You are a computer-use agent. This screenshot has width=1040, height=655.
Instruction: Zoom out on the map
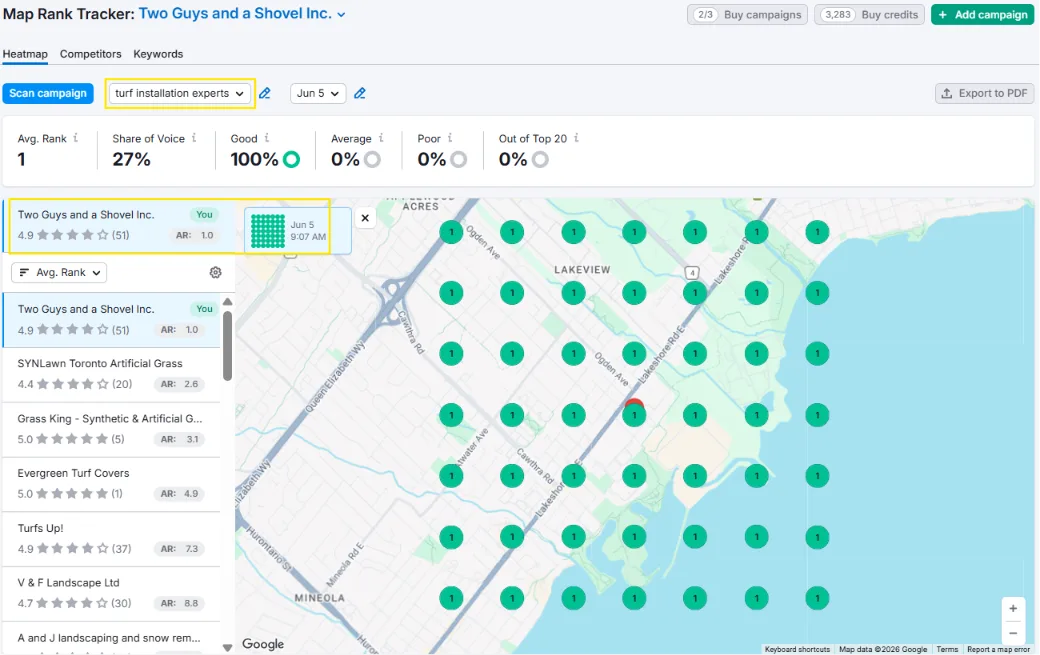click(x=1013, y=634)
